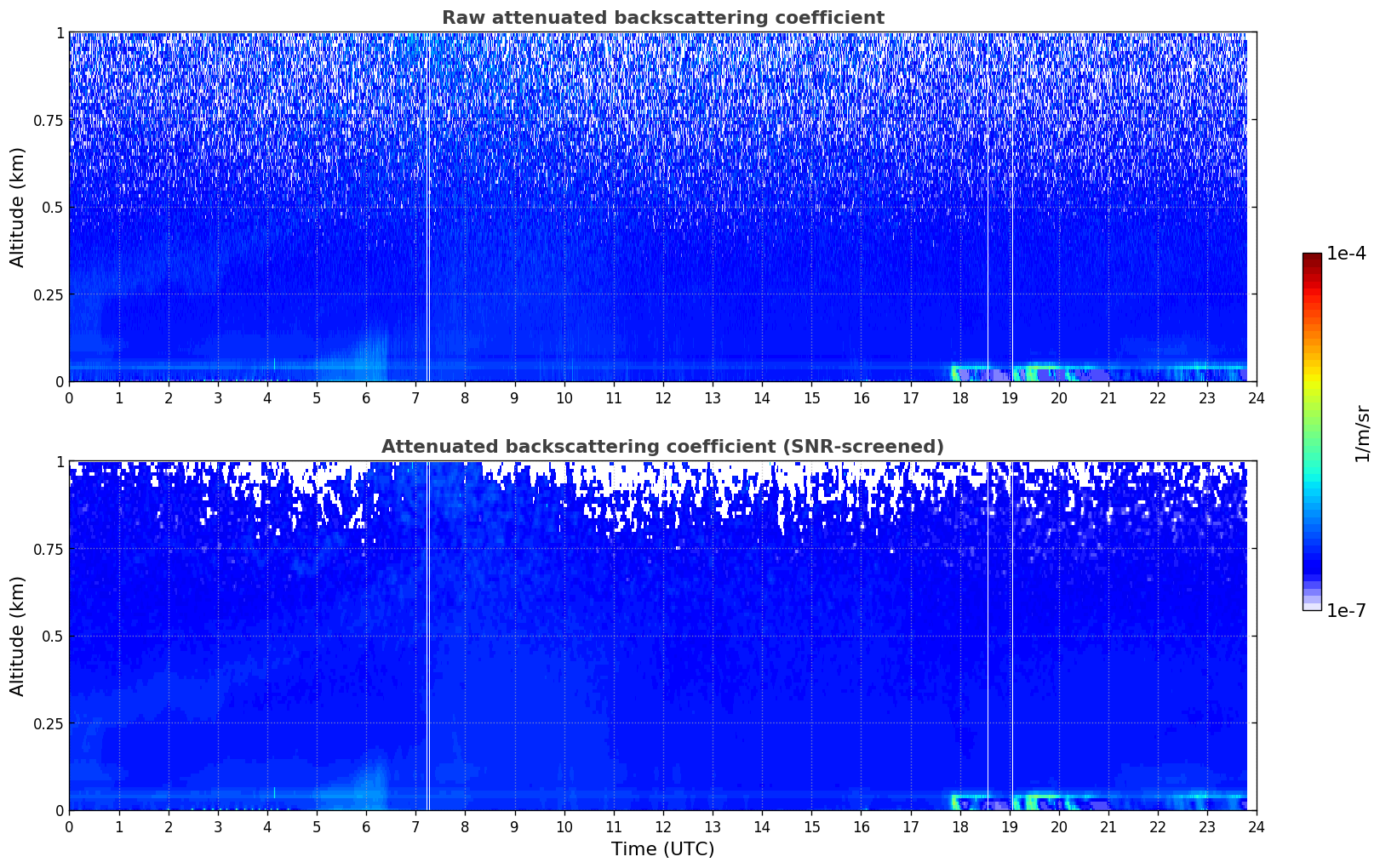Image resolution: width=1380 pixels, height=868 pixels.
Task: Click the '12' hour tick under top plot
Action: pyautogui.click(x=662, y=397)
